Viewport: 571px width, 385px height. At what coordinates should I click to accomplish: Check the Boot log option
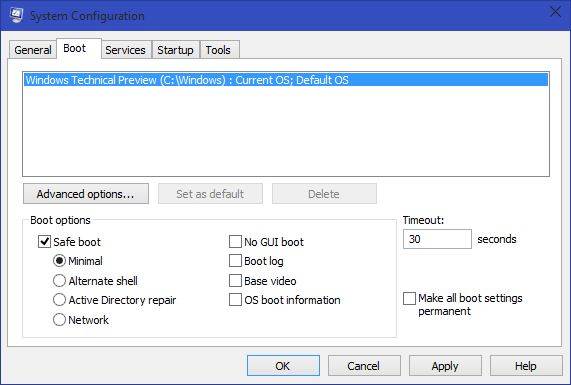[x=235, y=261]
